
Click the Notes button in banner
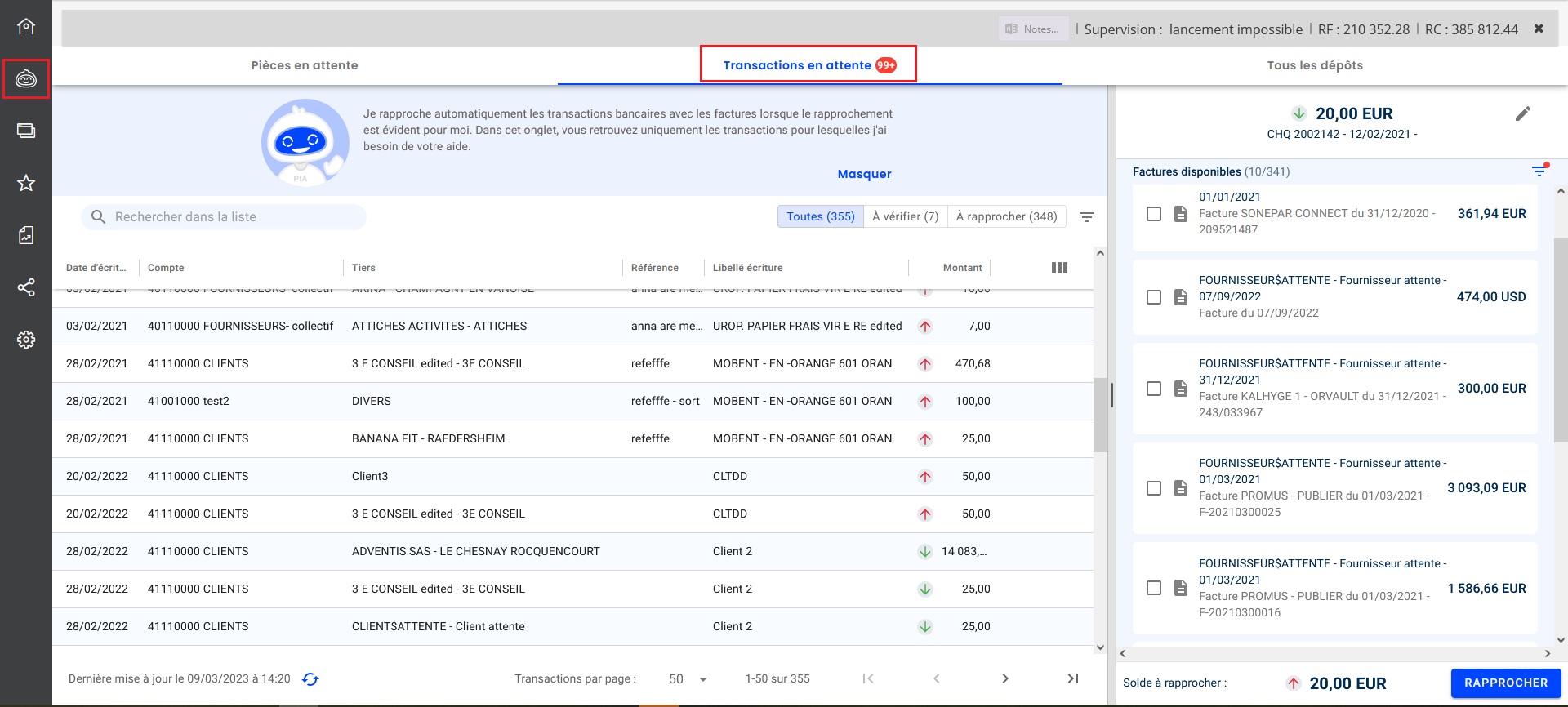[x=1033, y=29]
